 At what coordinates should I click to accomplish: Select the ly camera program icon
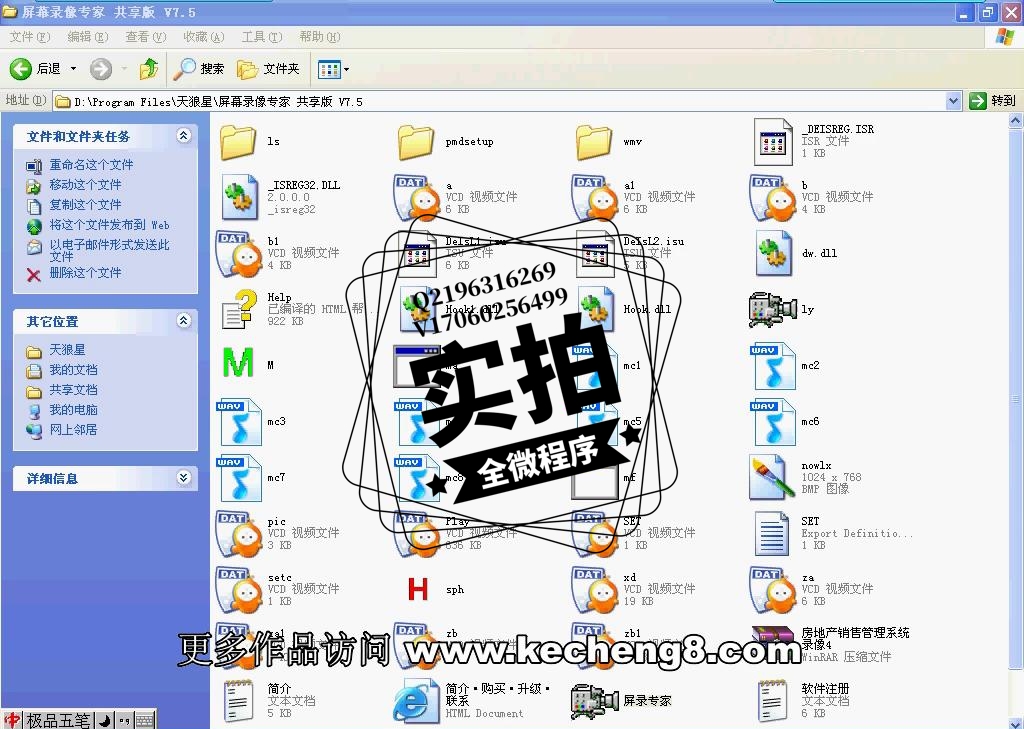[x=773, y=310]
